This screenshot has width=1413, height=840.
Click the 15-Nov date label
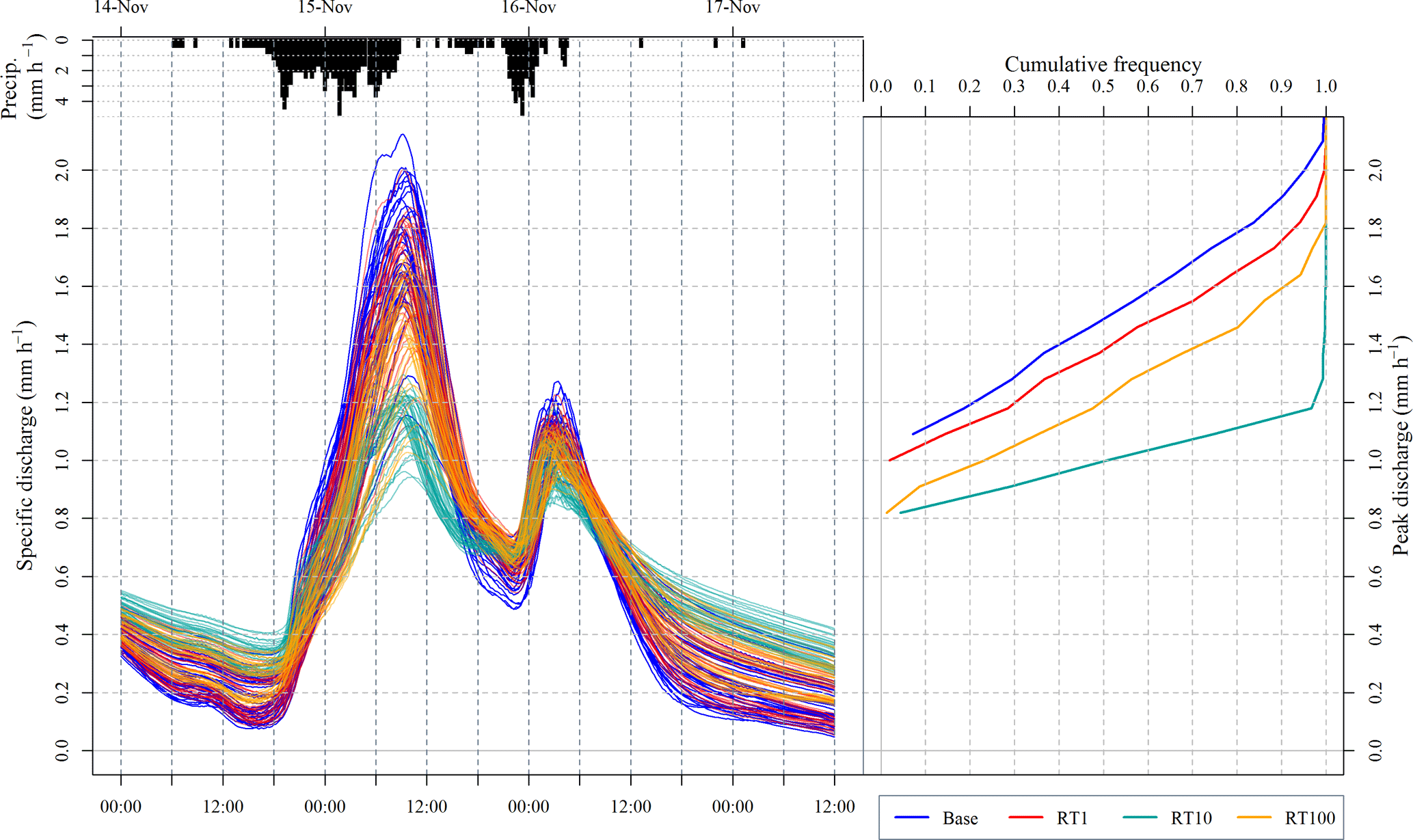pyautogui.click(x=325, y=8)
